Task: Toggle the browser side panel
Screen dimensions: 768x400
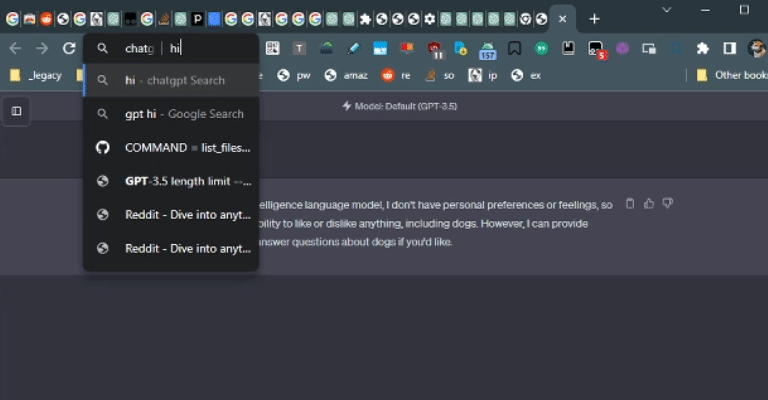Action: 730,48
